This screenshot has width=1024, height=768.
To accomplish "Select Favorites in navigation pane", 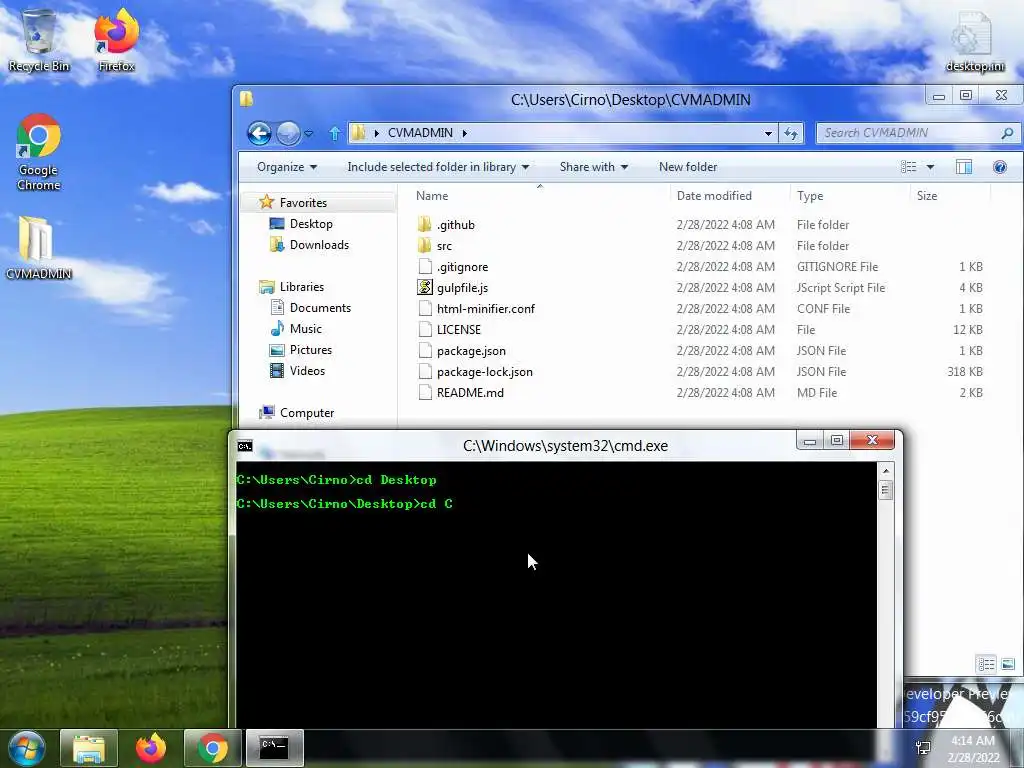I will pos(302,203).
